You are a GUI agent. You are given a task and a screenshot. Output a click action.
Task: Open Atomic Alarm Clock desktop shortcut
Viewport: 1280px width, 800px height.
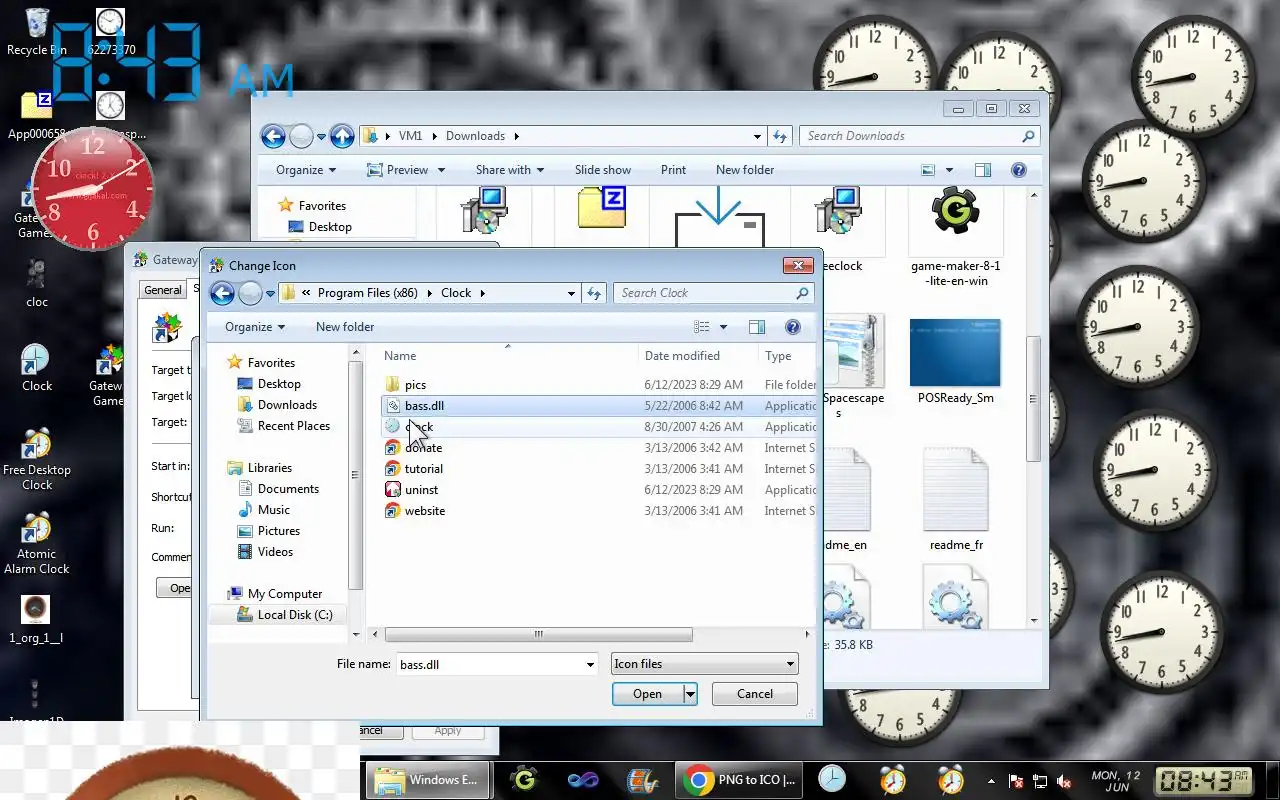click(37, 544)
